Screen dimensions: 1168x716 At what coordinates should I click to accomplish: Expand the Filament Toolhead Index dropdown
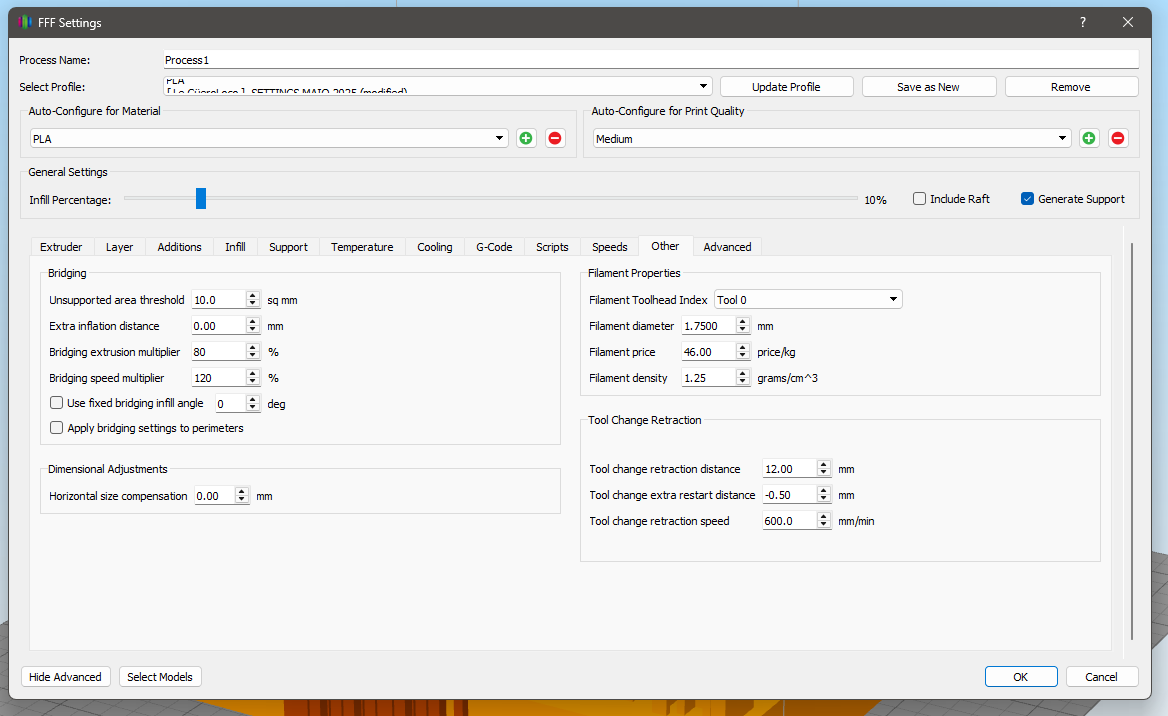(808, 300)
